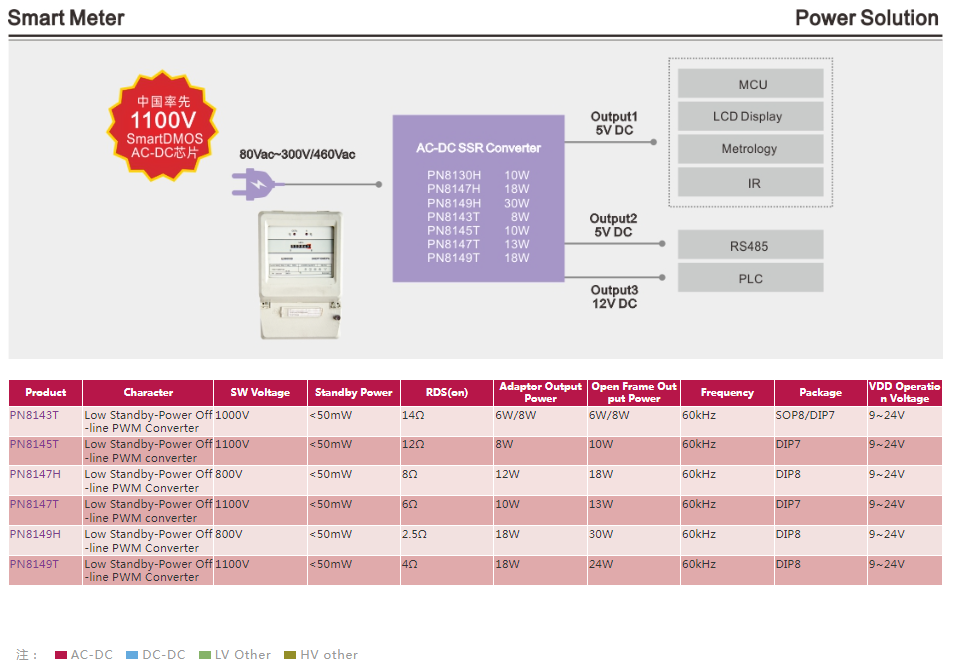Click the Product column header
Viewport: 955px width, 666px height.
coord(45,393)
